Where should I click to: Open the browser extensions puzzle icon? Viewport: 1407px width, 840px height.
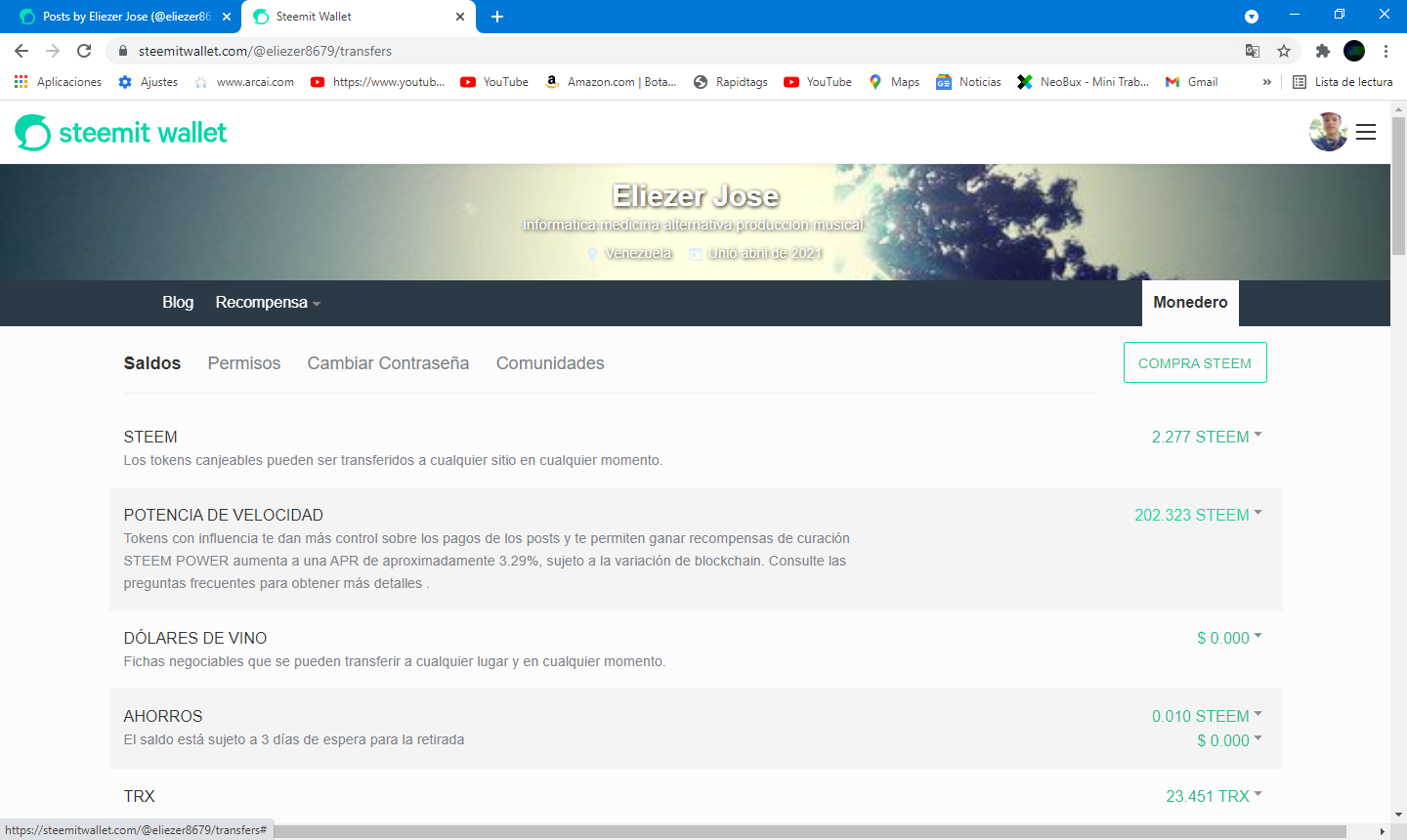pyautogui.click(x=1323, y=51)
